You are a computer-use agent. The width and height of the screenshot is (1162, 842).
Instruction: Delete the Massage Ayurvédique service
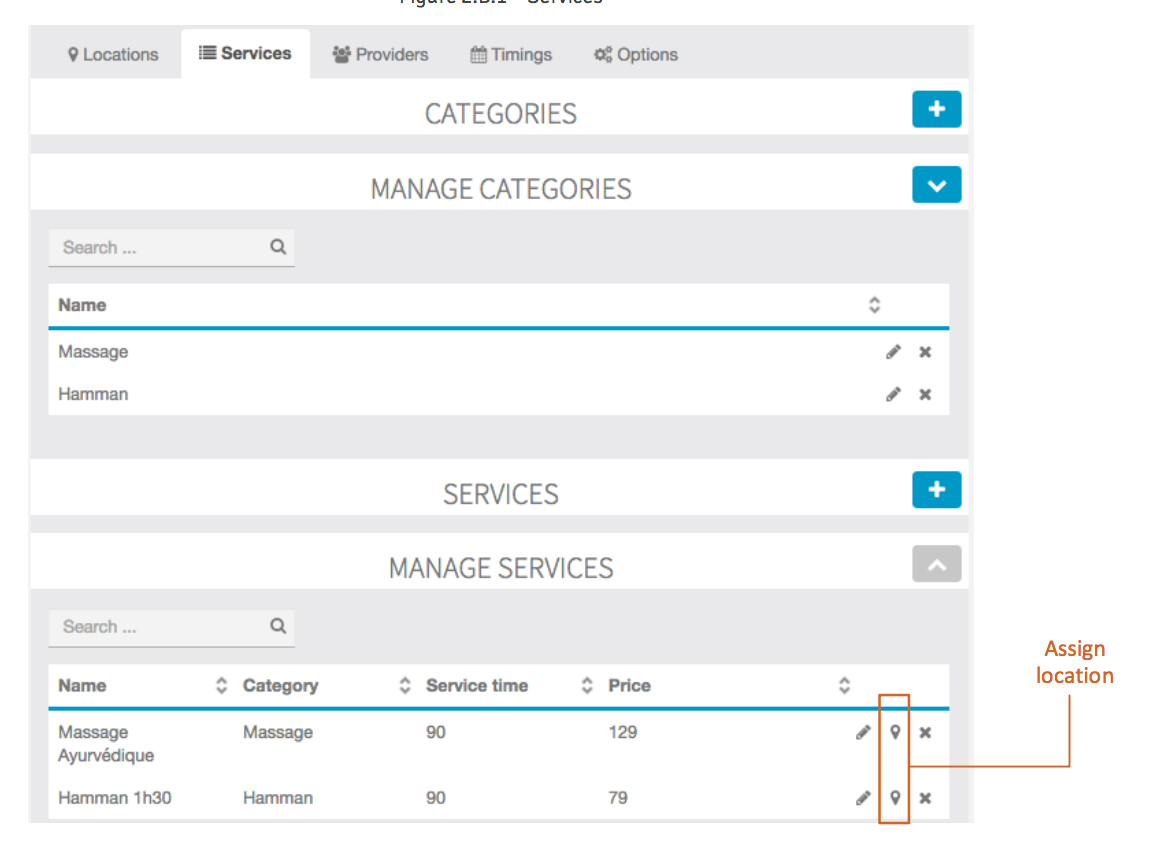tap(925, 733)
